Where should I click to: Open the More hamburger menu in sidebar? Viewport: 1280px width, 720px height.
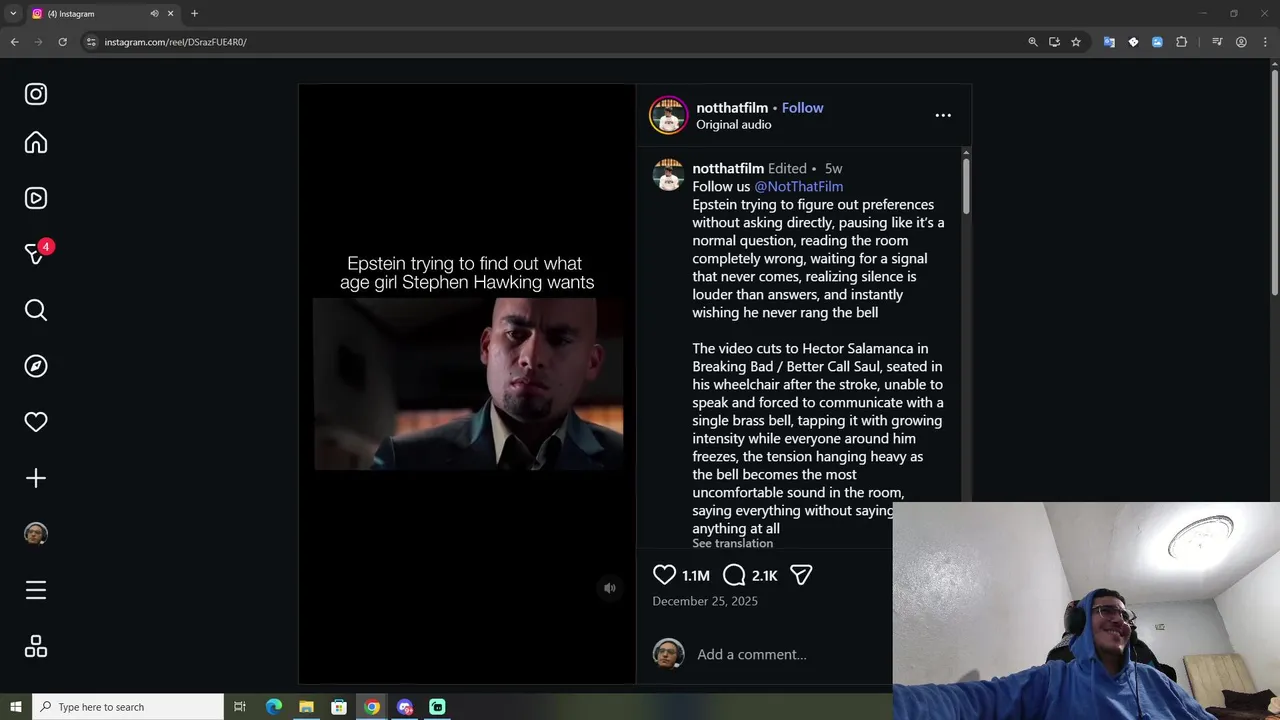pos(36,590)
